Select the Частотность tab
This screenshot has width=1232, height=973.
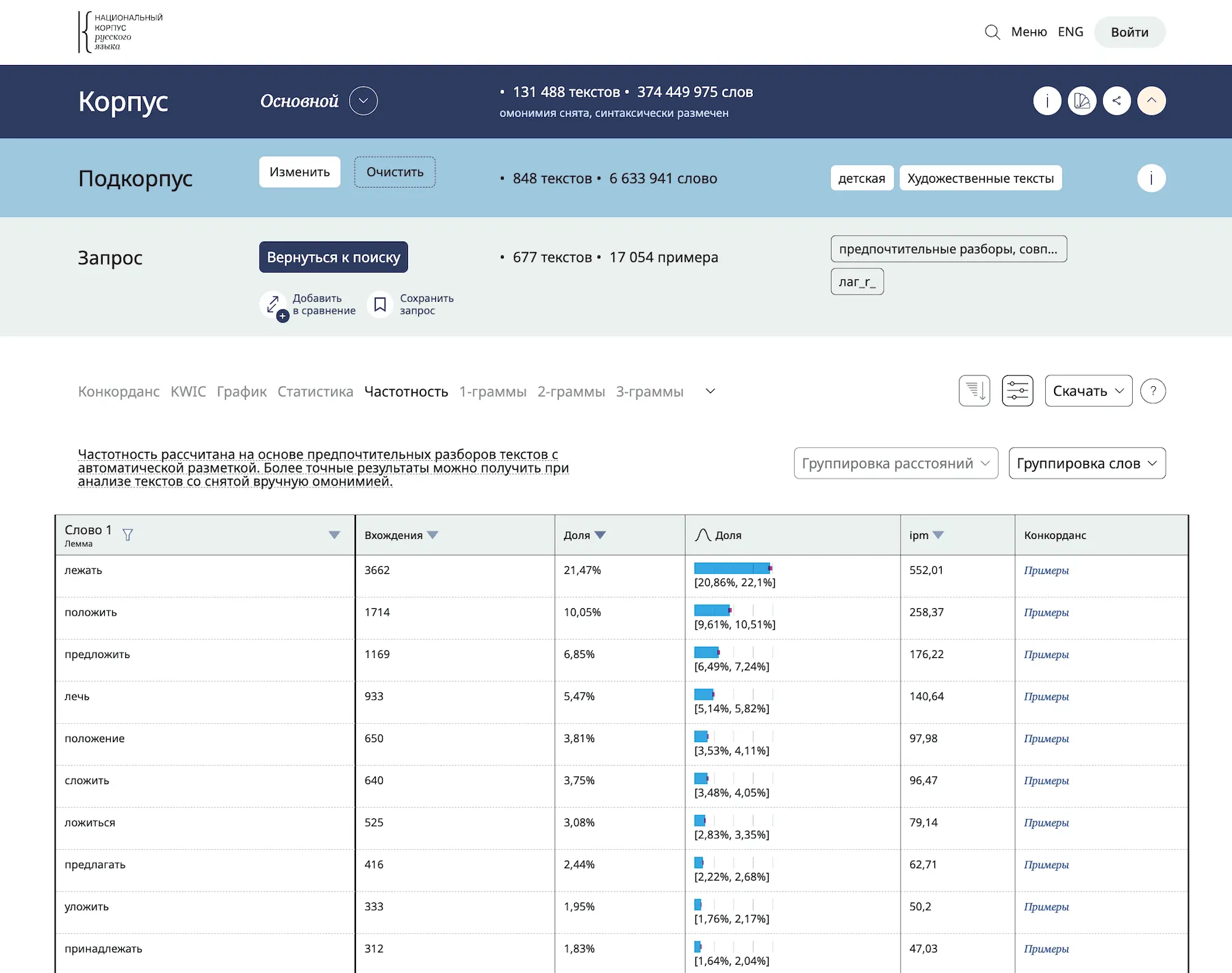(407, 392)
